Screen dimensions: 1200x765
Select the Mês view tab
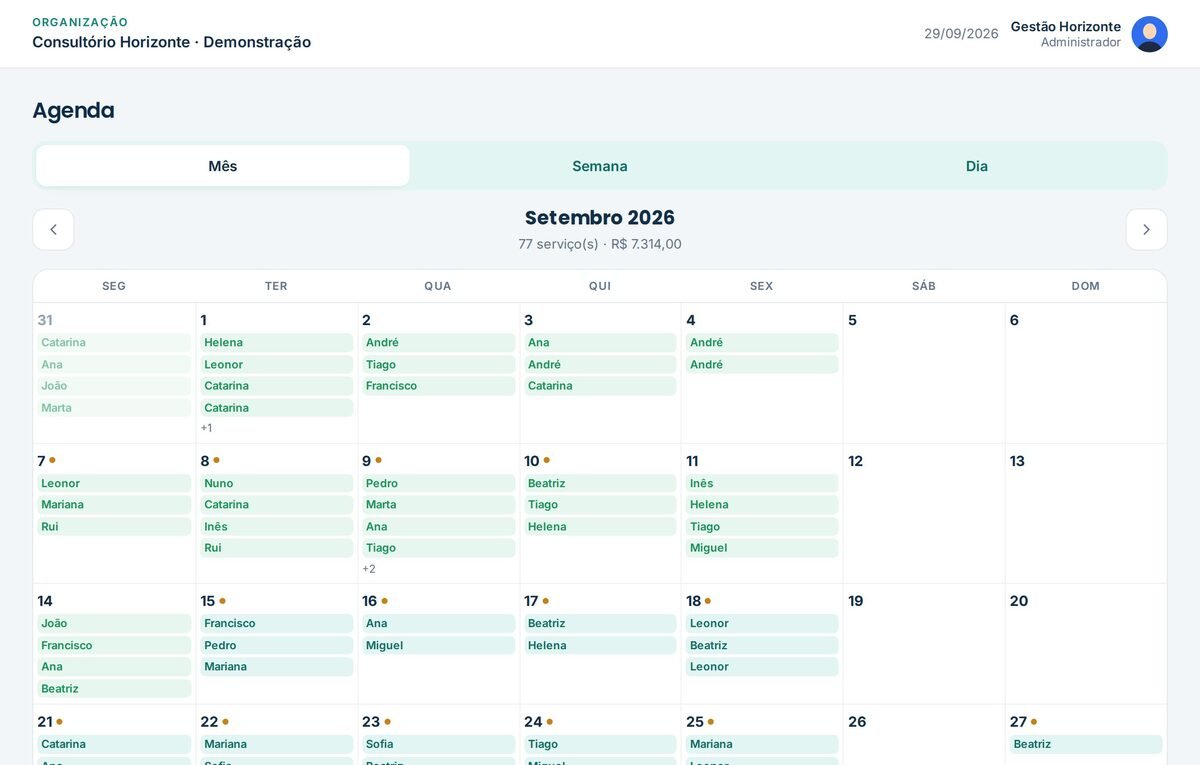[x=223, y=166]
